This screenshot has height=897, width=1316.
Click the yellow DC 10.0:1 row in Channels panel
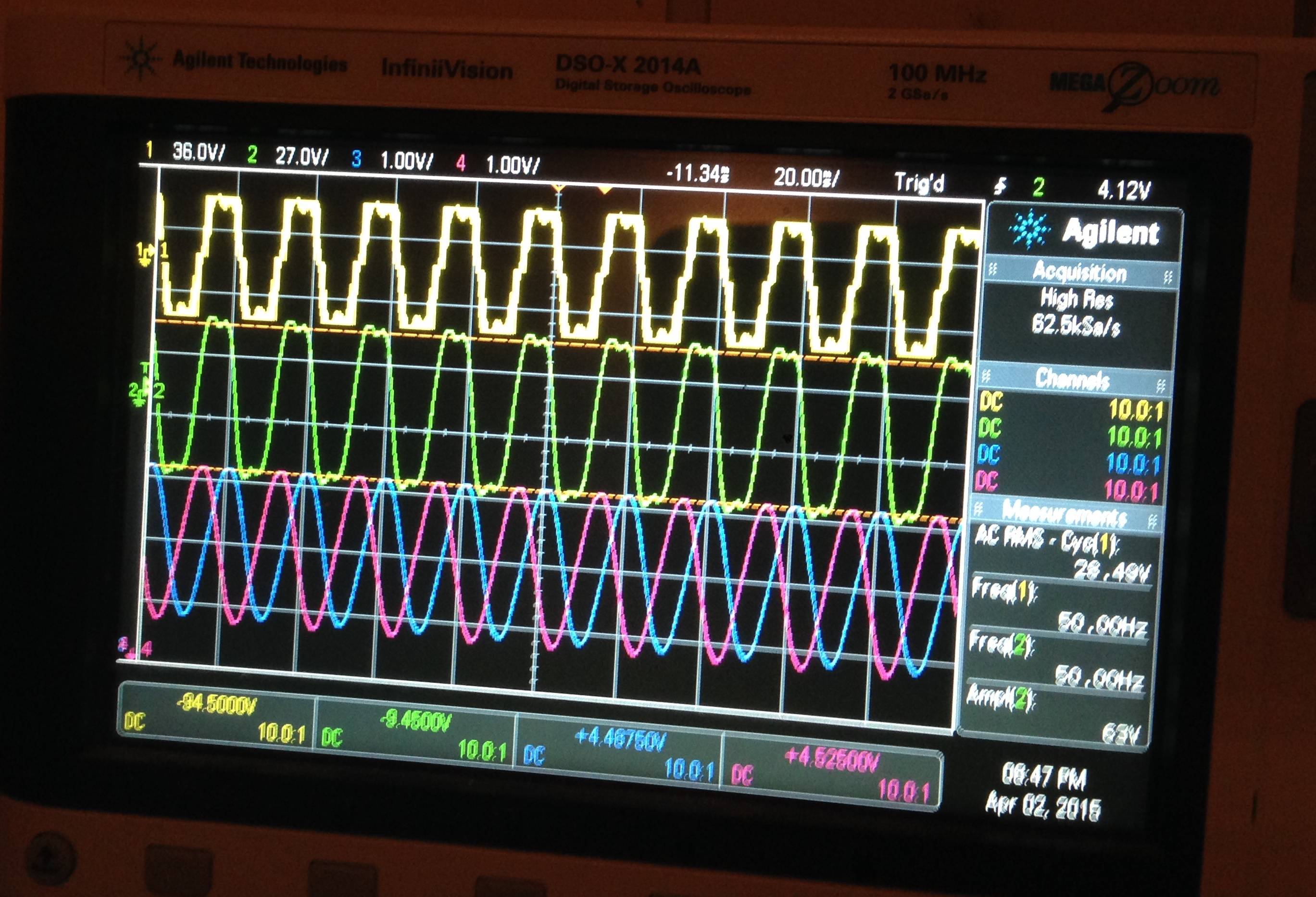pos(1070,406)
